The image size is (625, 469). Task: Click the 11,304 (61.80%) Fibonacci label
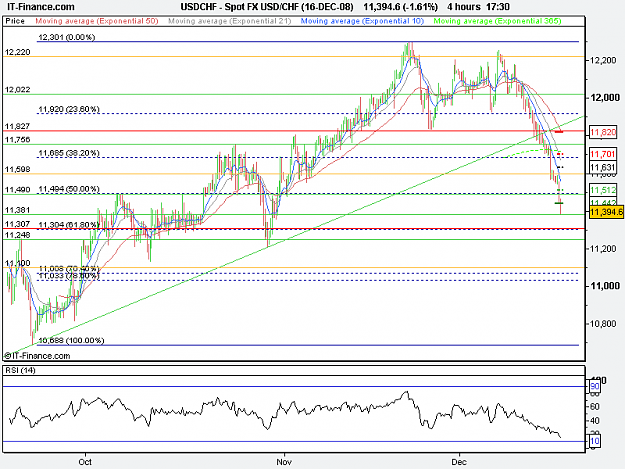coord(69,225)
